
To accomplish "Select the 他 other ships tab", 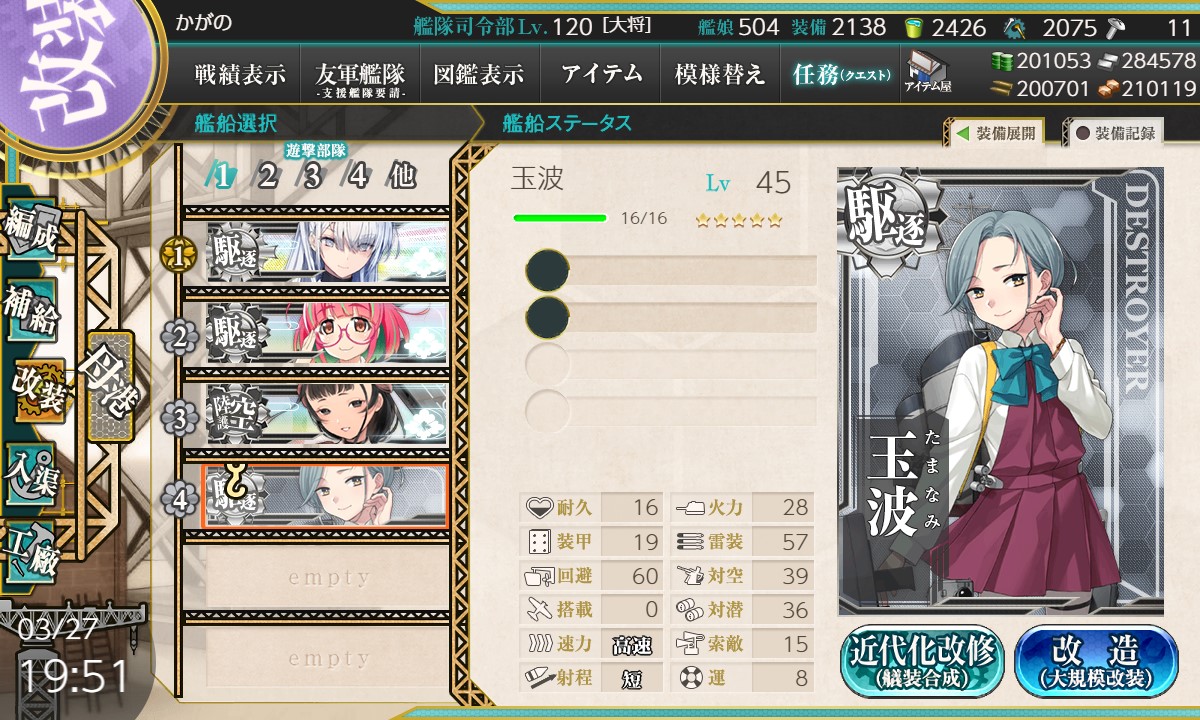I will 402,176.
